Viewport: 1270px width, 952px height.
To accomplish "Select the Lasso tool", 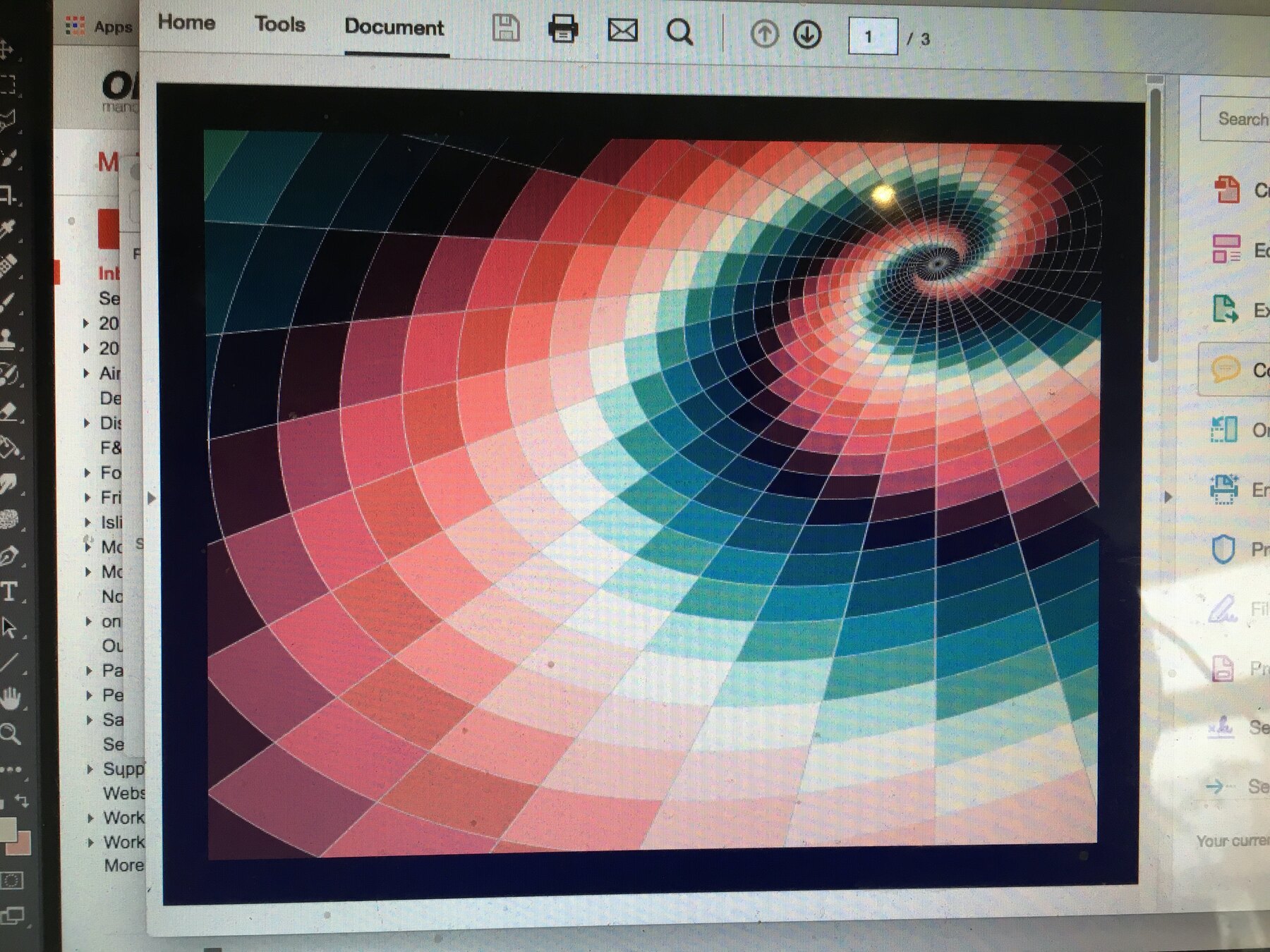I will (7, 121).
